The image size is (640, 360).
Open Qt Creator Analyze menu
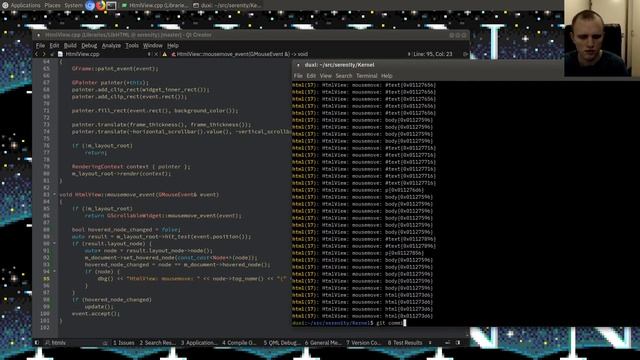(111, 46)
